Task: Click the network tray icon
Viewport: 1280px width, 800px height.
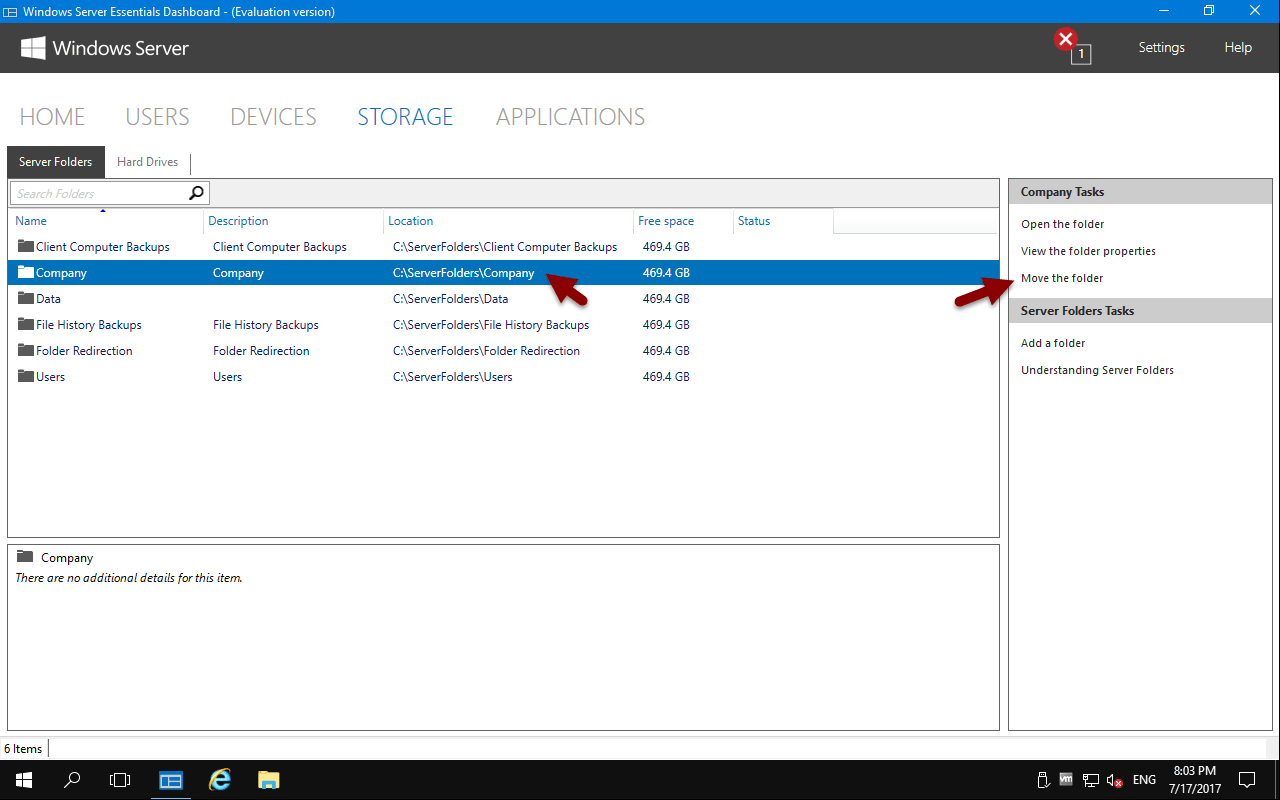Action: [x=1091, y=780]
